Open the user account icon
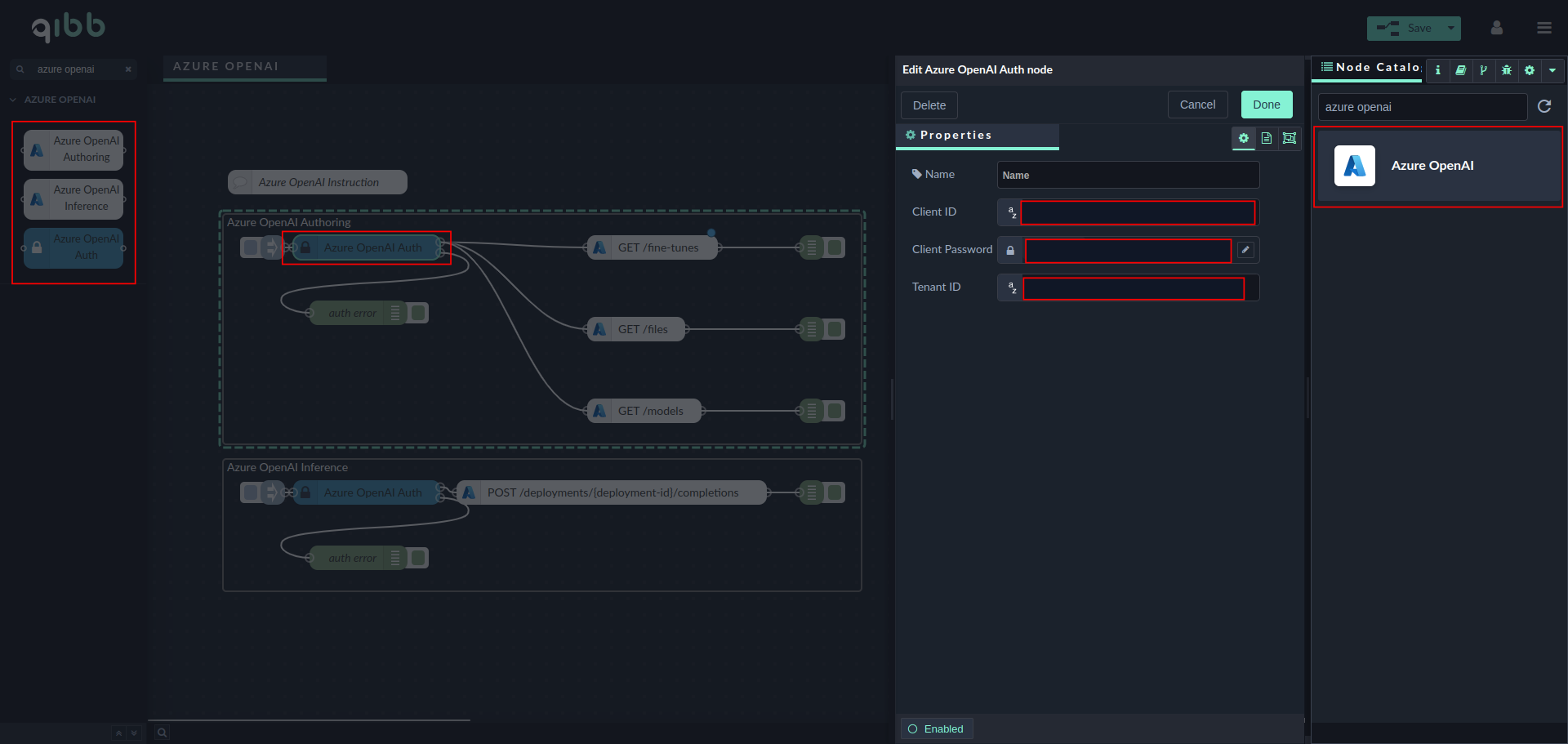 click(1496, 28)
